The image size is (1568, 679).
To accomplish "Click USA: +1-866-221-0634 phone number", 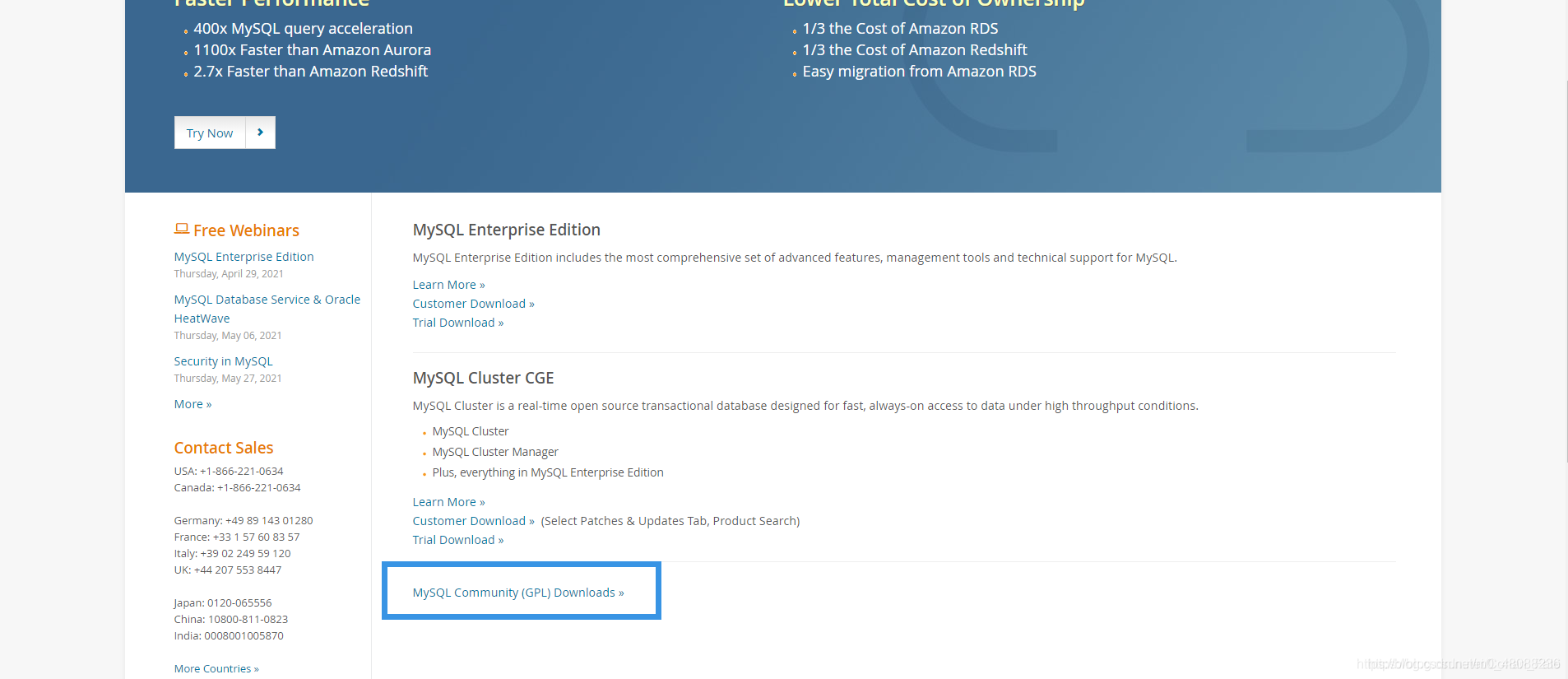I will coord(229,472).
